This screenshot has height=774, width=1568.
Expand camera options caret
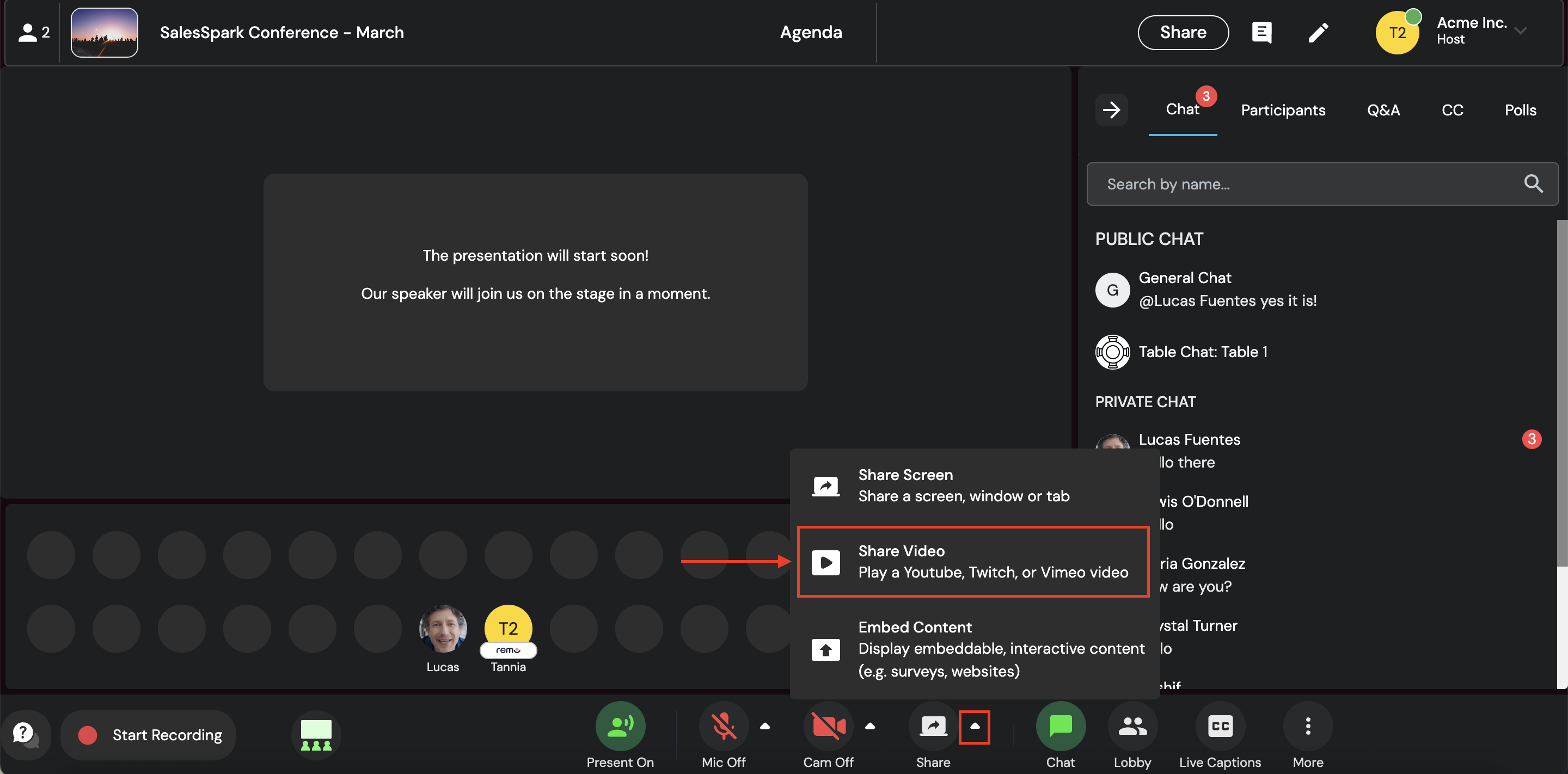(870, 726)
